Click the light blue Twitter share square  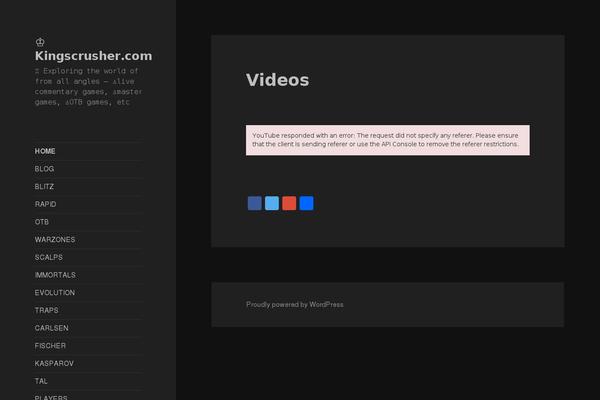pyautogui.click(x=272, y=203)
